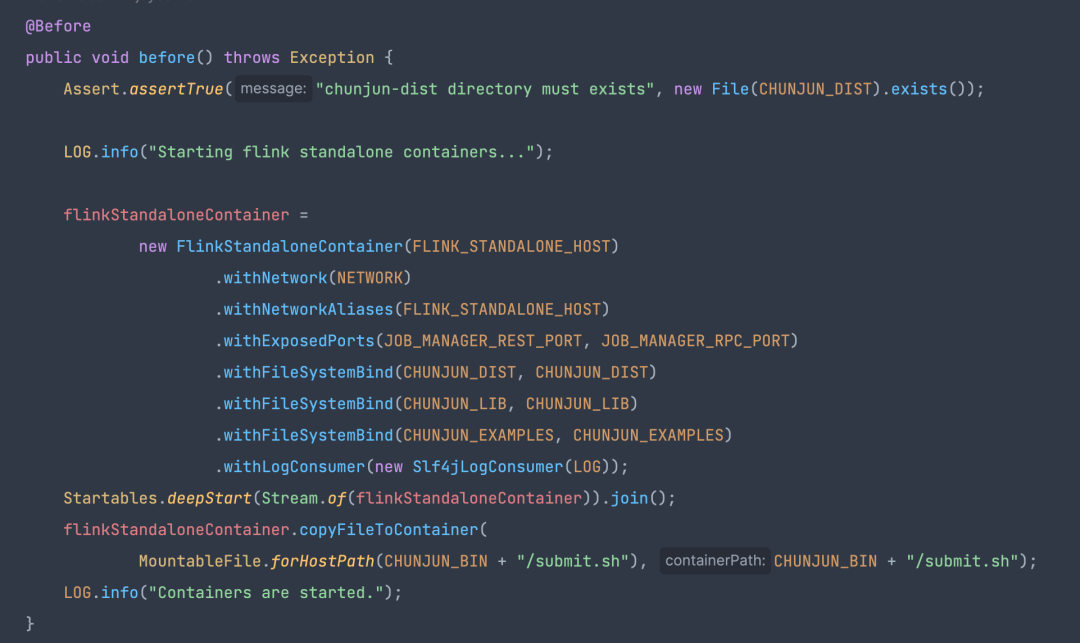This screenshot has width=1080, height=643.
Task: Click the "chunjun-dist directory must exists" string
Action: pyautogui.click(x=486, y=89)
